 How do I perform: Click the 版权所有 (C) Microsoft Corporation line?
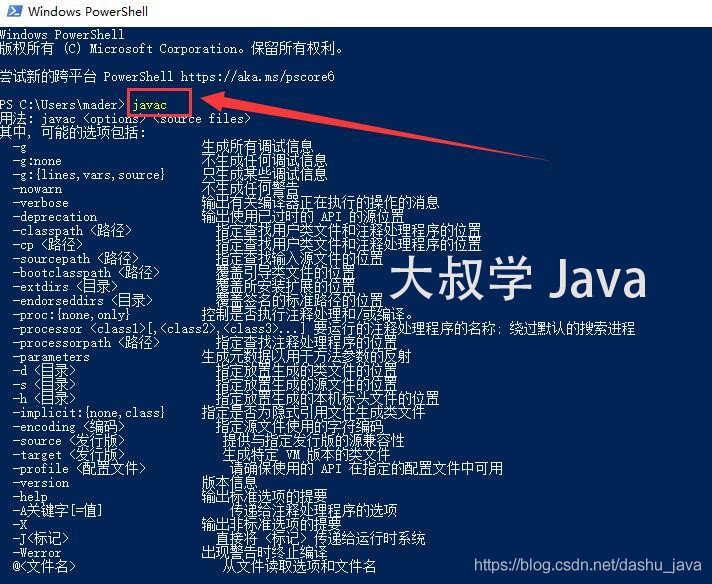[x=172, y=49]
